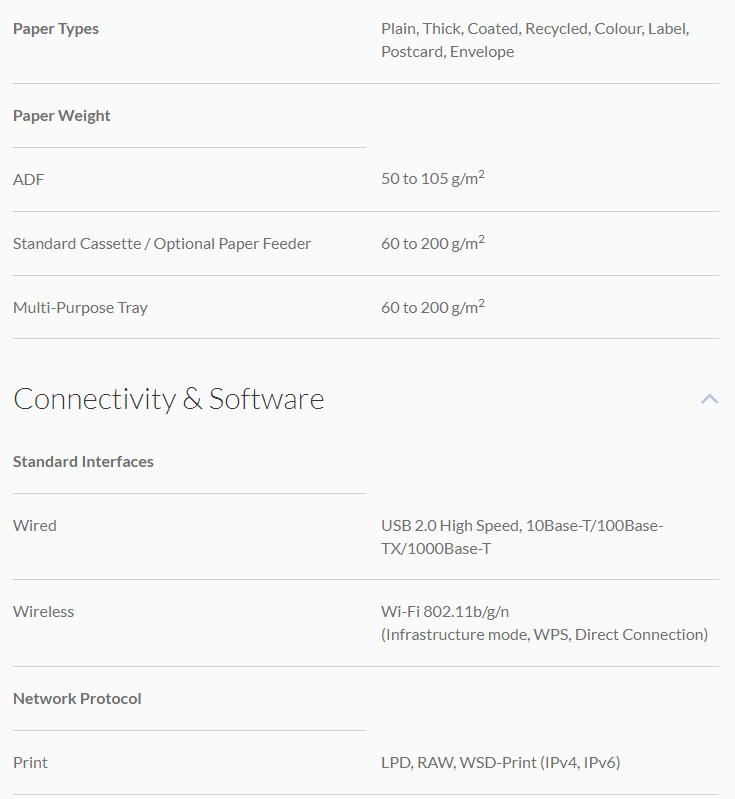
Task: Select the Wired row label
Action: click(x=35, y=526)
